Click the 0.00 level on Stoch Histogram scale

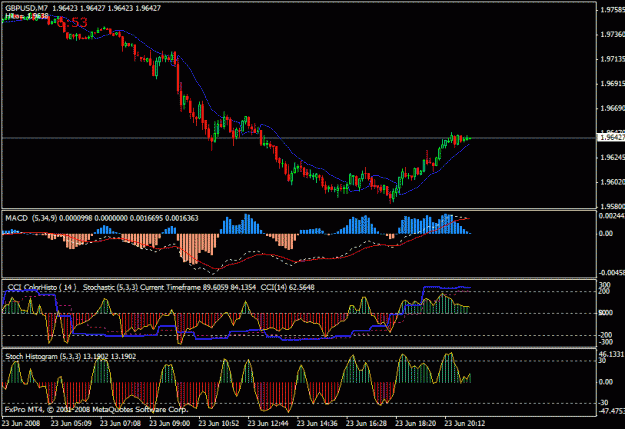tap(606, 382)
